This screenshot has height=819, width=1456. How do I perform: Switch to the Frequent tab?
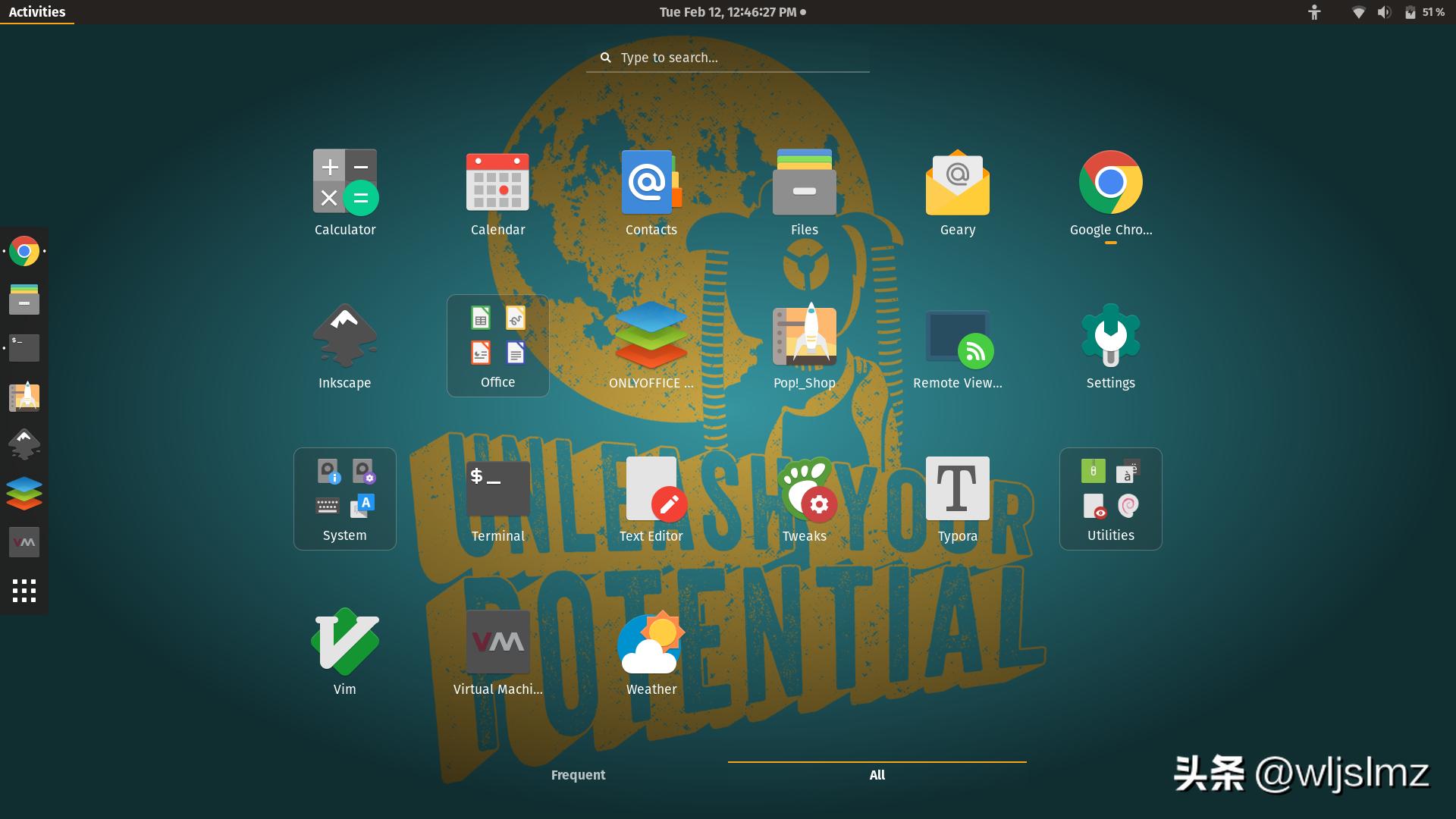point(578,775)
